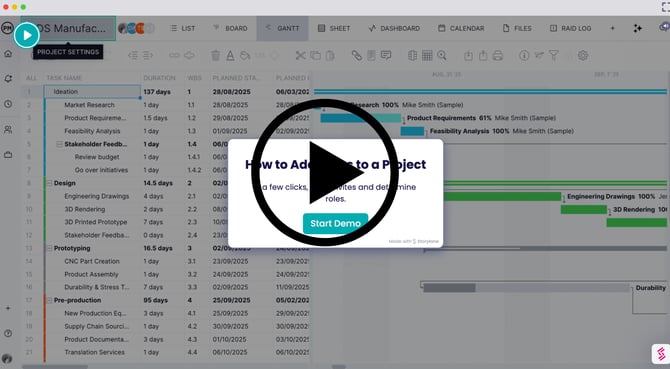Viewport: 670px width, 369px height.
Task: Click the TASK NAME column header
Action: click(x=64, y=78)
